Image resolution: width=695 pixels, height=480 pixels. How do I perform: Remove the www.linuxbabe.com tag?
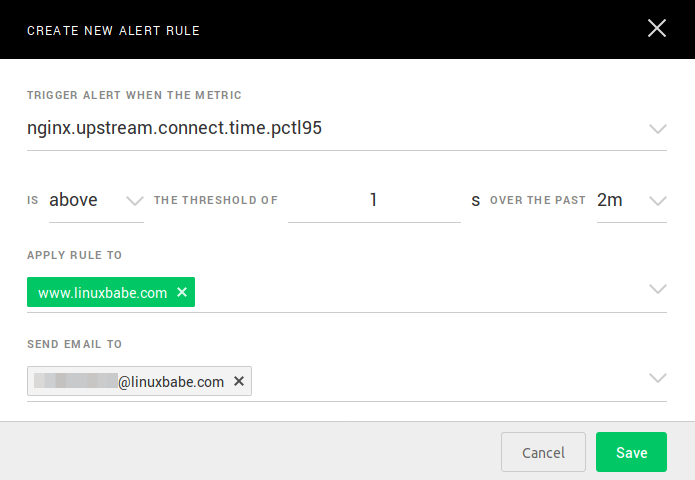(x=182, y=292)
